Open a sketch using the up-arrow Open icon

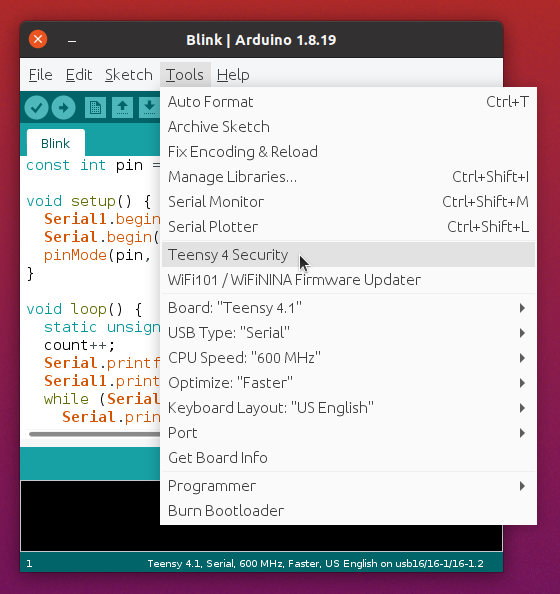click(122, 108)
